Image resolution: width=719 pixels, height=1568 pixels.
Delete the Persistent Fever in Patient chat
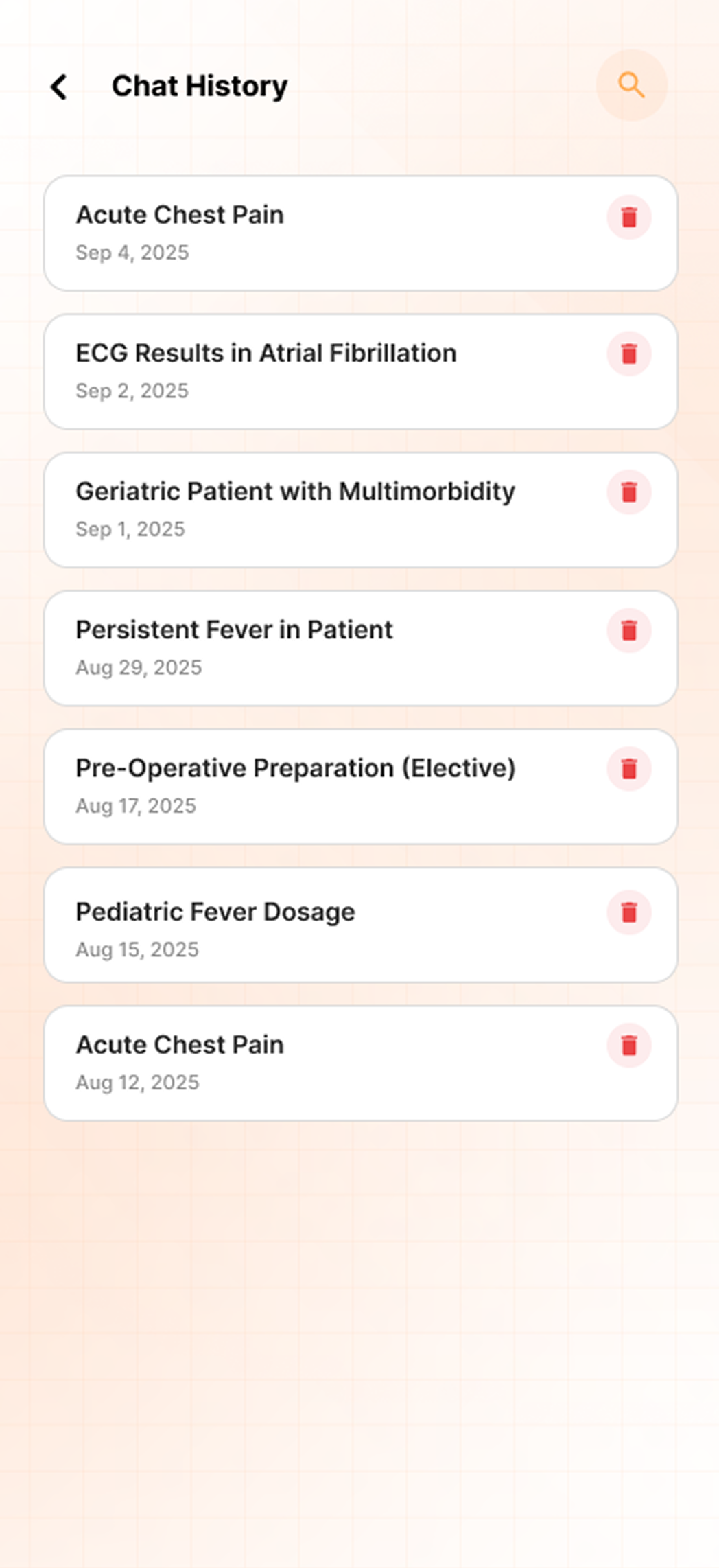point(628,630)
